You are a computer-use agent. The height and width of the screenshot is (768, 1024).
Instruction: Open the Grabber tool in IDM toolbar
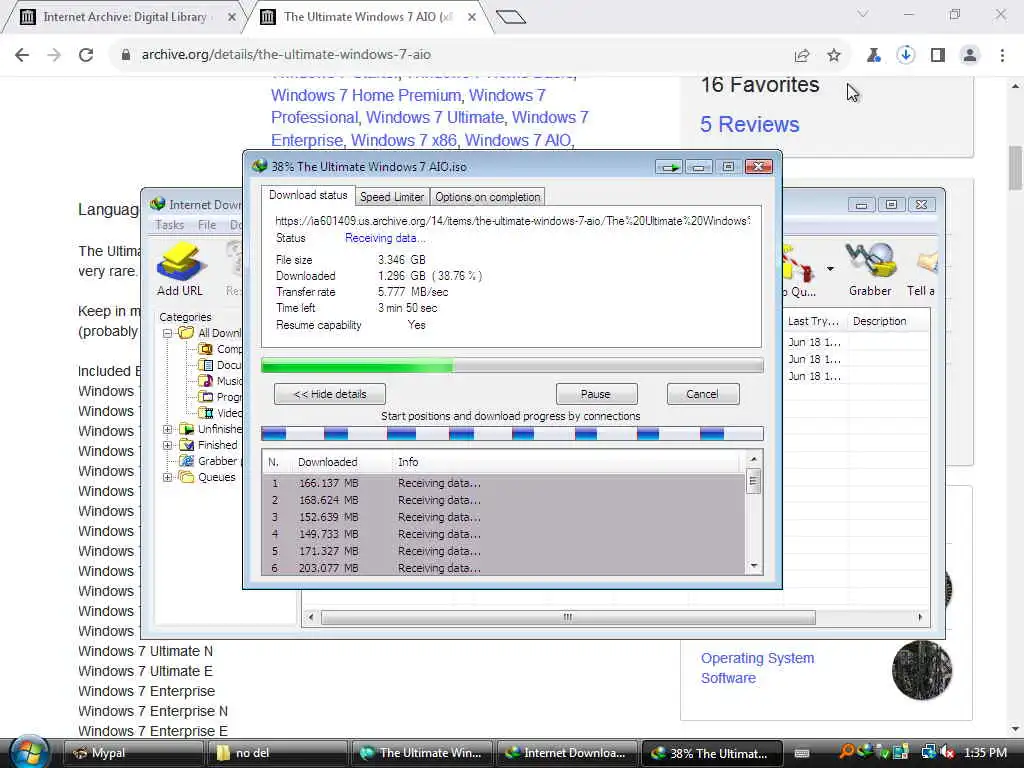870,268
